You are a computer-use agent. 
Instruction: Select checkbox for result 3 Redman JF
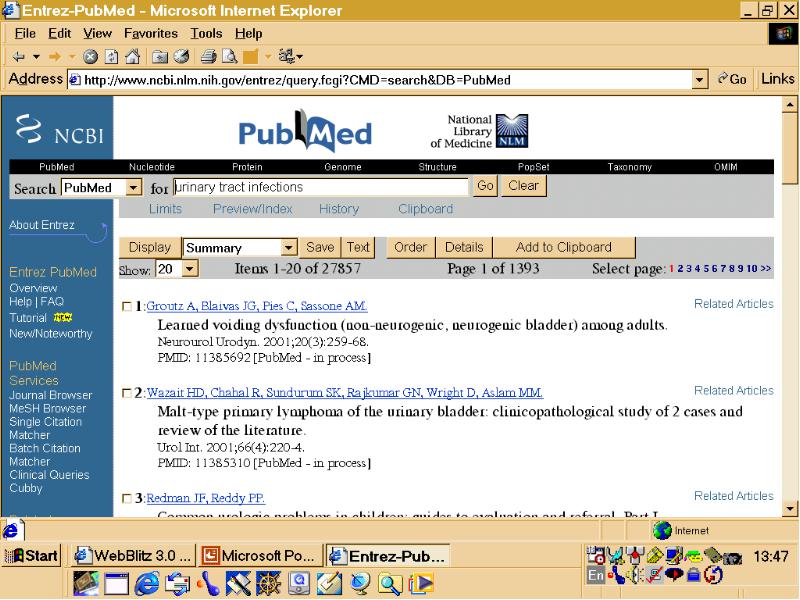[x=127, y=498]
